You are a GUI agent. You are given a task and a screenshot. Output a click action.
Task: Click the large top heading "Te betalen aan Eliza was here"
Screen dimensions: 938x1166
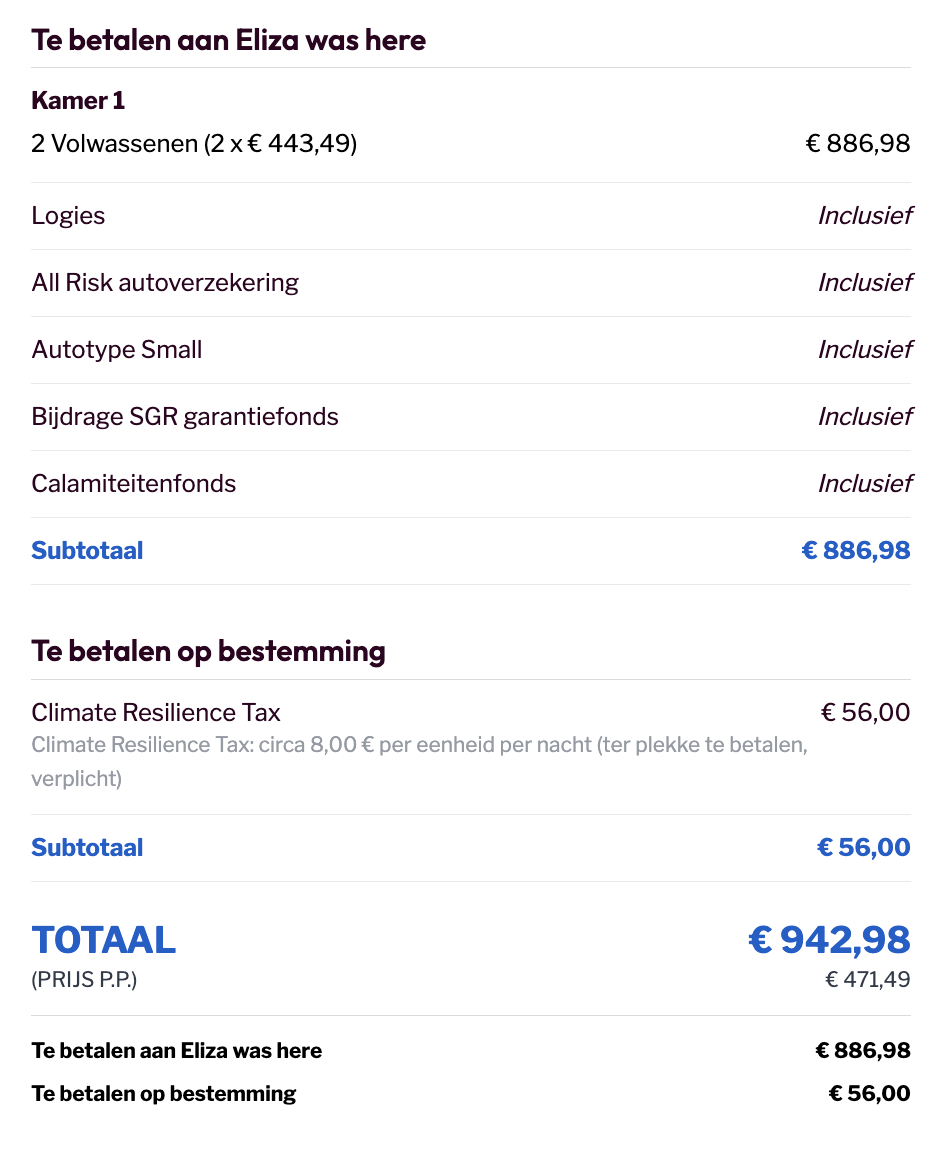click(x=228, y=40)
